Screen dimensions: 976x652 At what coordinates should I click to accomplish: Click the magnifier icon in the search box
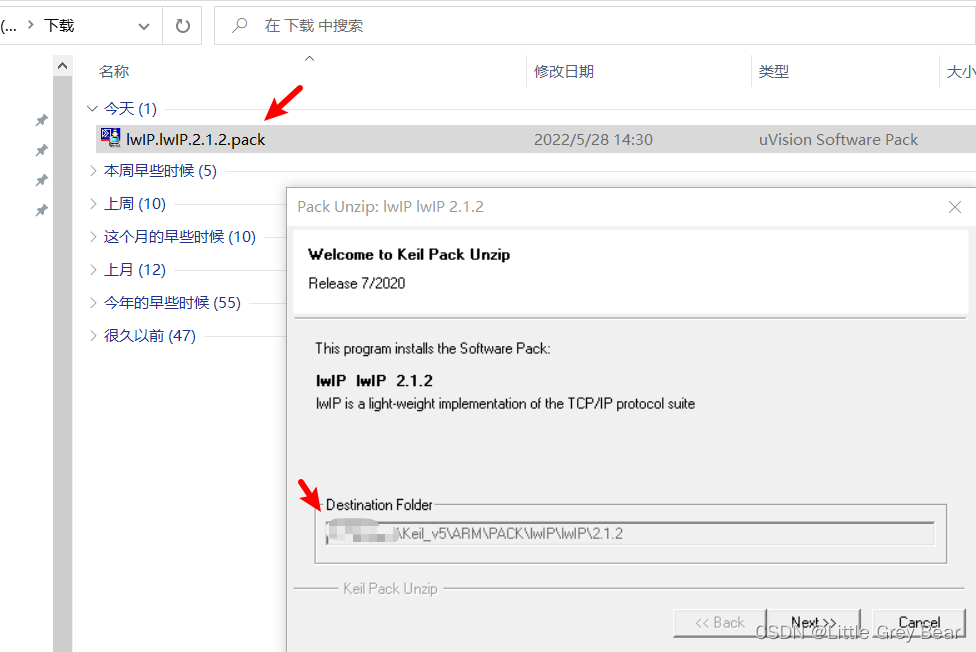pyautogui.click(x=240, y=26)
